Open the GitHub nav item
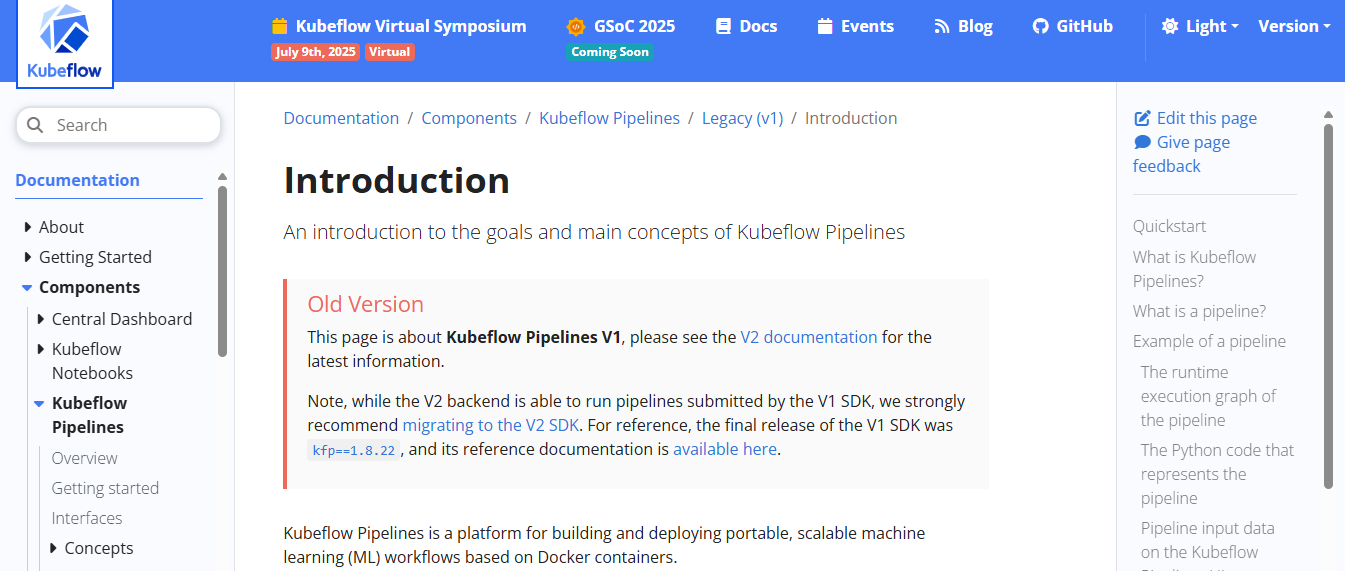Screen dimensions: 1345x571 (1073, 27)
